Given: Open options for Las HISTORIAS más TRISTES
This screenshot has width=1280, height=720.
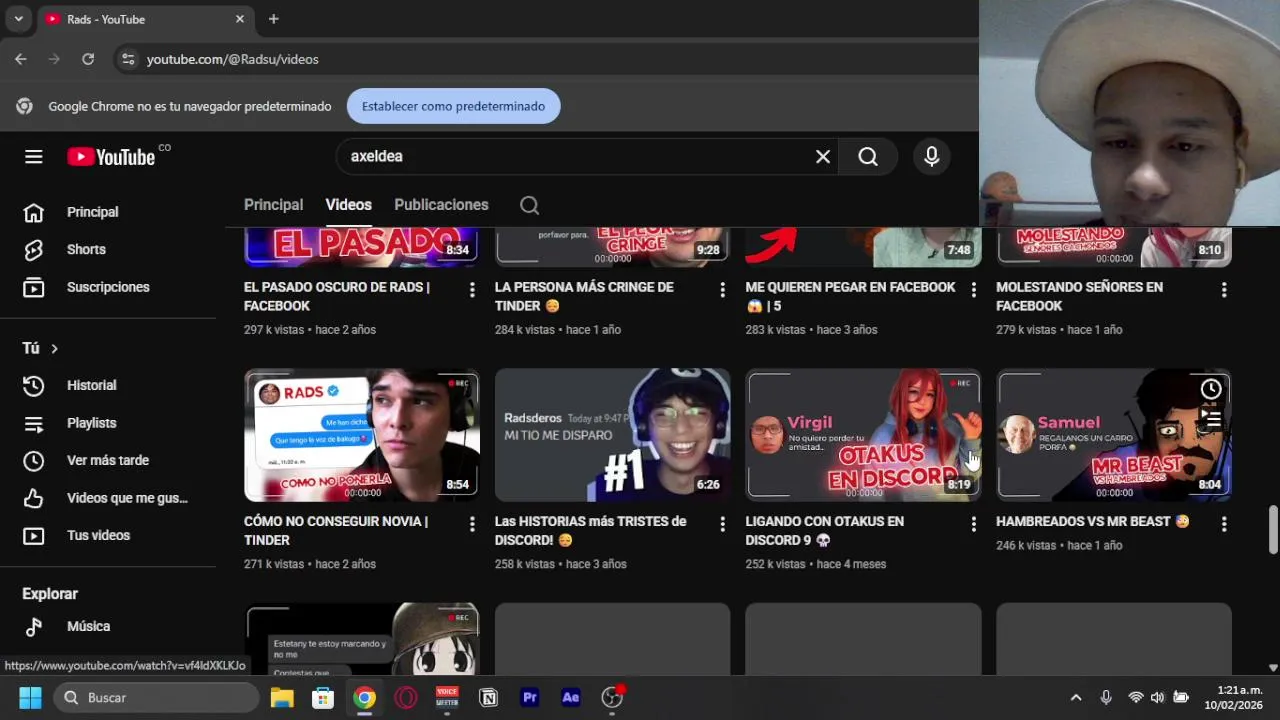Looking at the screenshot, I should pos(722,524).
